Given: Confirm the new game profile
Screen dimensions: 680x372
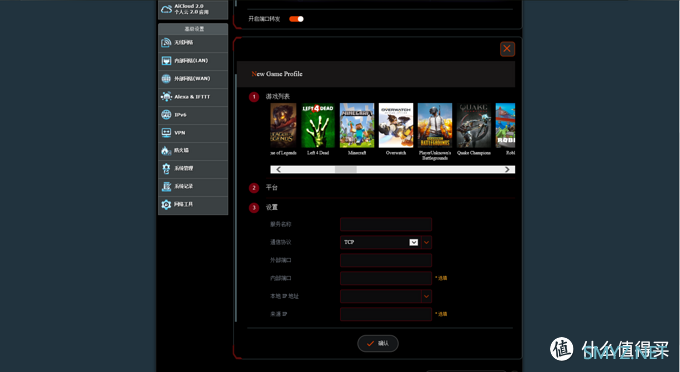Looking at the screenshot, I should click(378, 343).
